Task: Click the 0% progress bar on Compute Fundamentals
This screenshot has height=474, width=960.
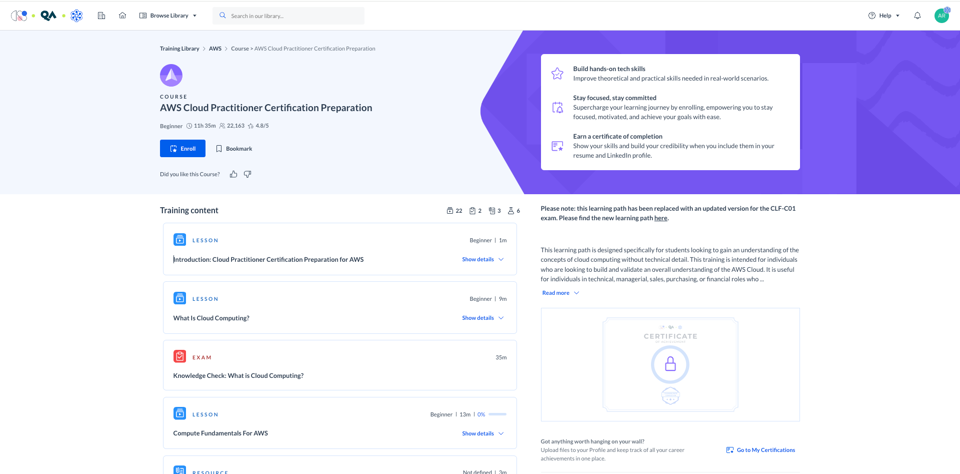Action: pos(497,415)
